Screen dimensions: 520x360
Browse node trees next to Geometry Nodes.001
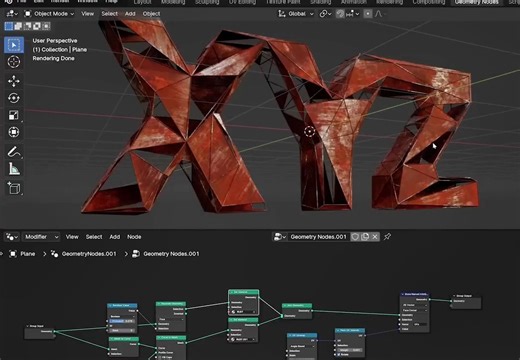(280, 237)
